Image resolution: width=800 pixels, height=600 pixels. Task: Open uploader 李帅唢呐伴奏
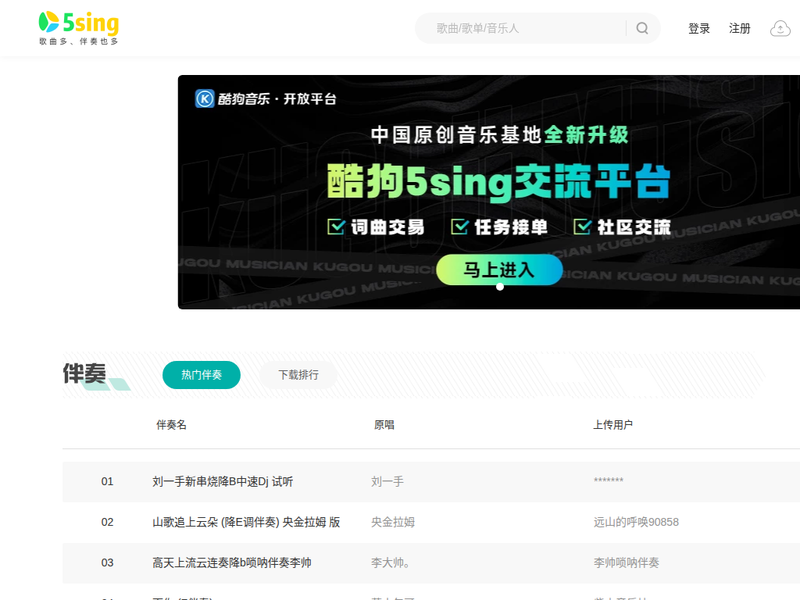click(x=626, y=563)
